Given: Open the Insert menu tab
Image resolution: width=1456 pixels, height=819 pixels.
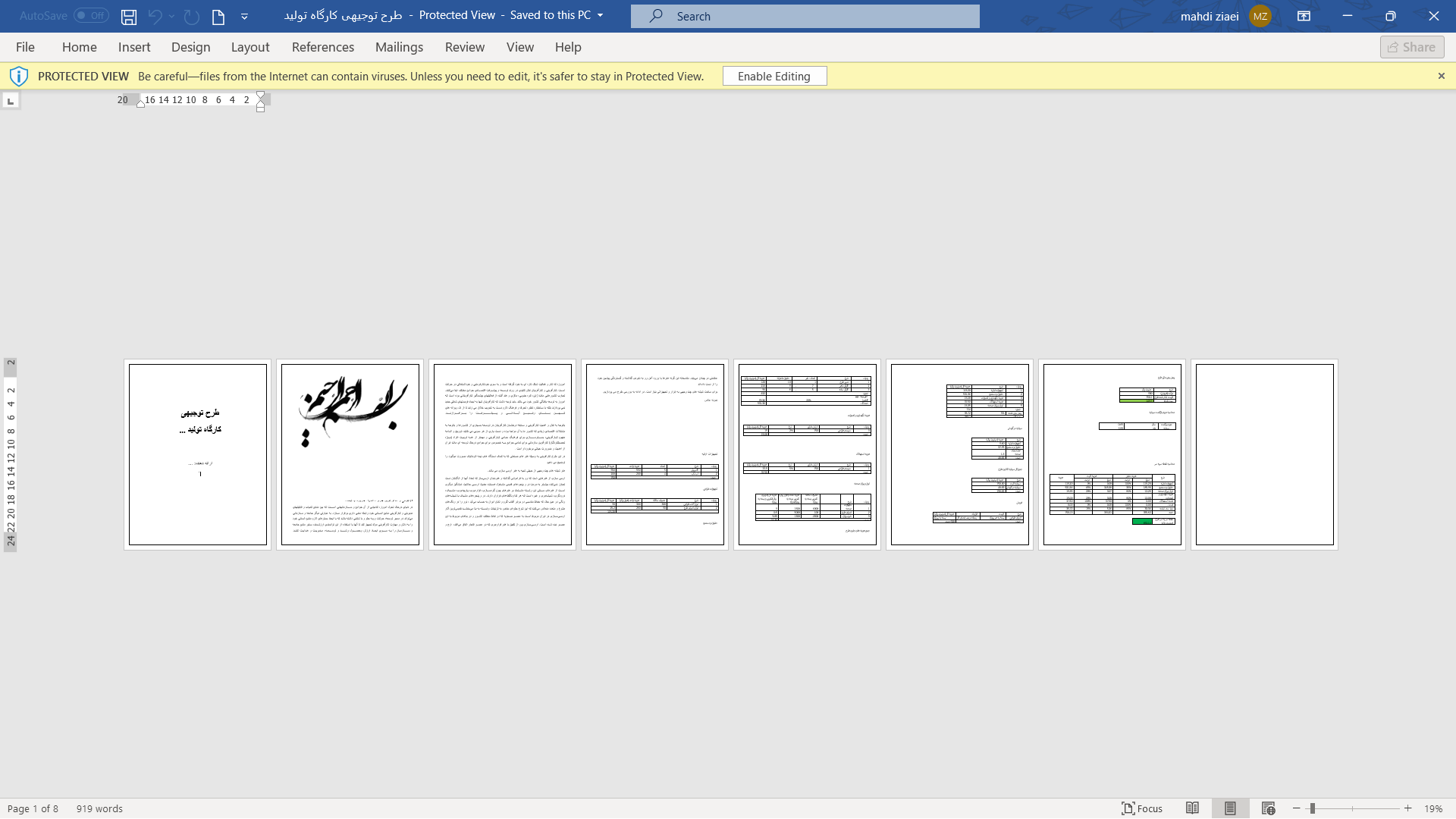Looking at the screenshot, I should coord(133,47).
